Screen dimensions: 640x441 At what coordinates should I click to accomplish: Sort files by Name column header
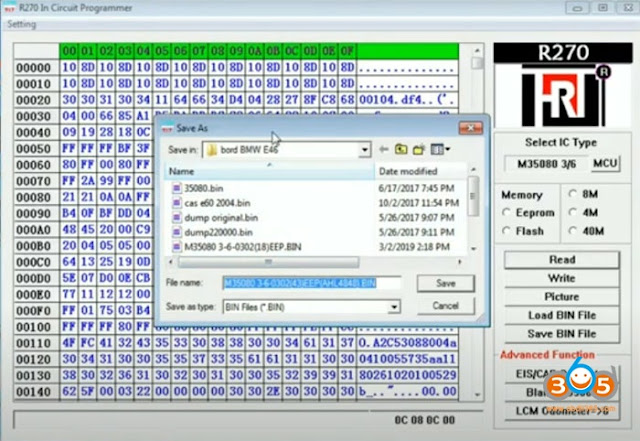tap(269, 172)
